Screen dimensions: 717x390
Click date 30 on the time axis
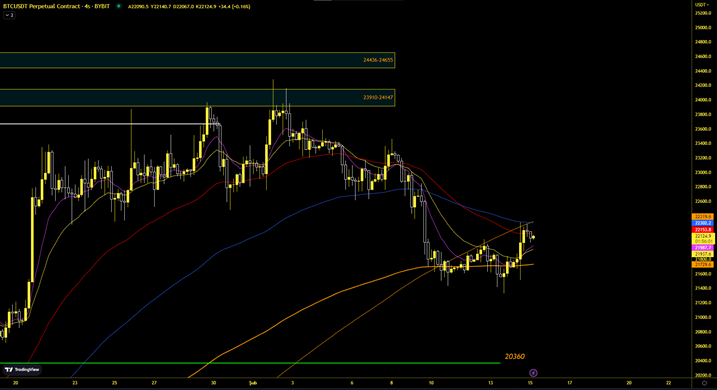click(214, 383)
